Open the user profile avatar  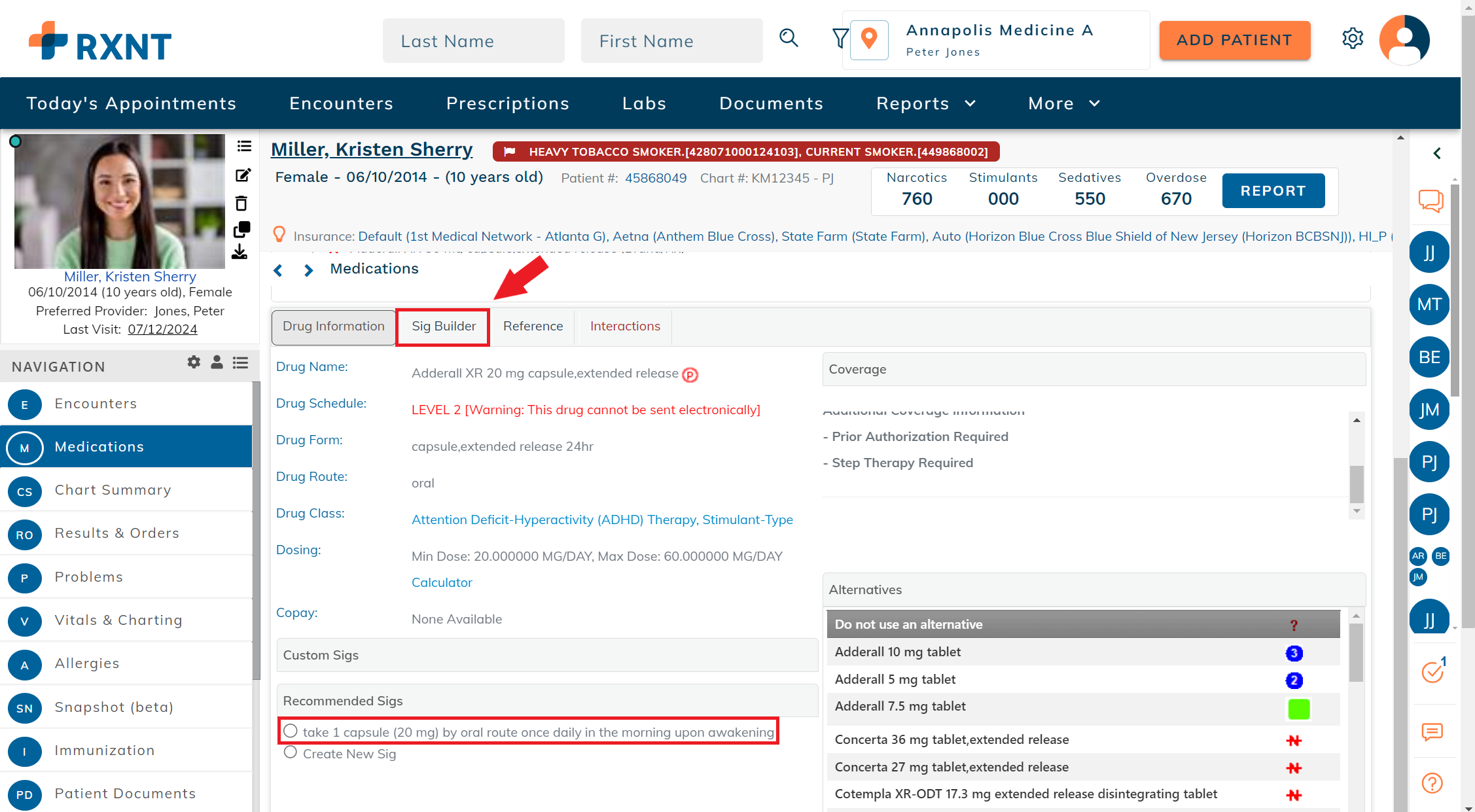click(x=1404, y=40)
